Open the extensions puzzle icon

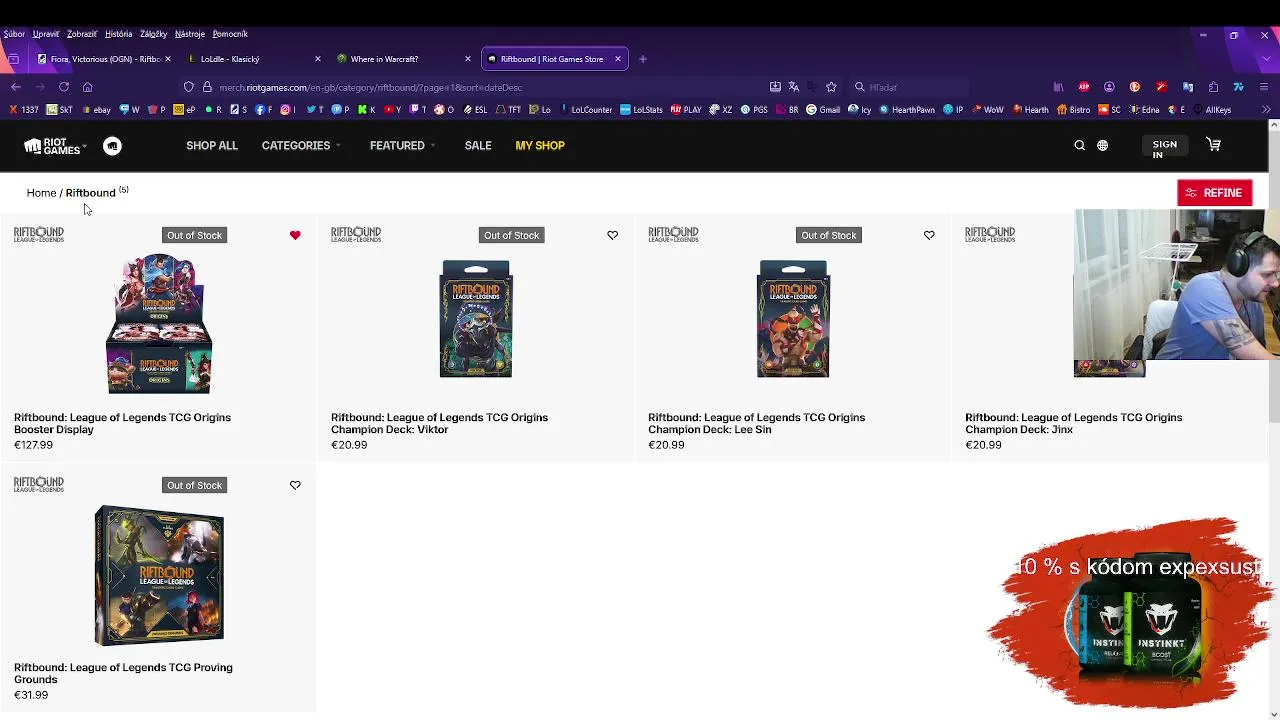coord(1213,87)
